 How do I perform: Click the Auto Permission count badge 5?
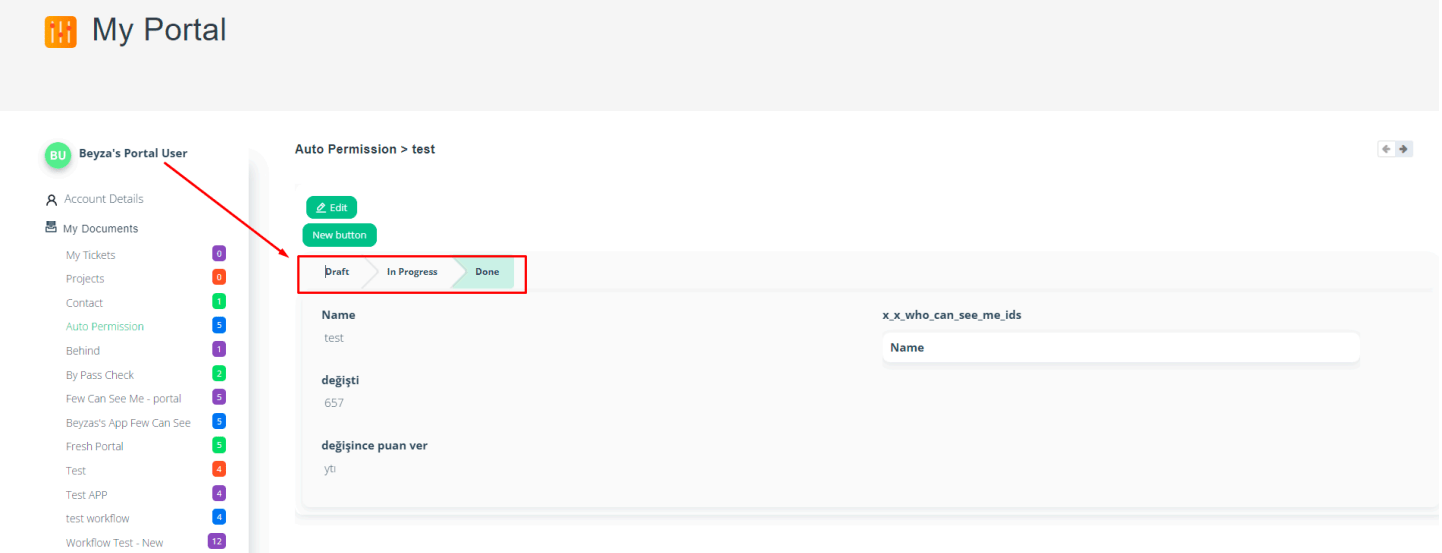[219, 325]
